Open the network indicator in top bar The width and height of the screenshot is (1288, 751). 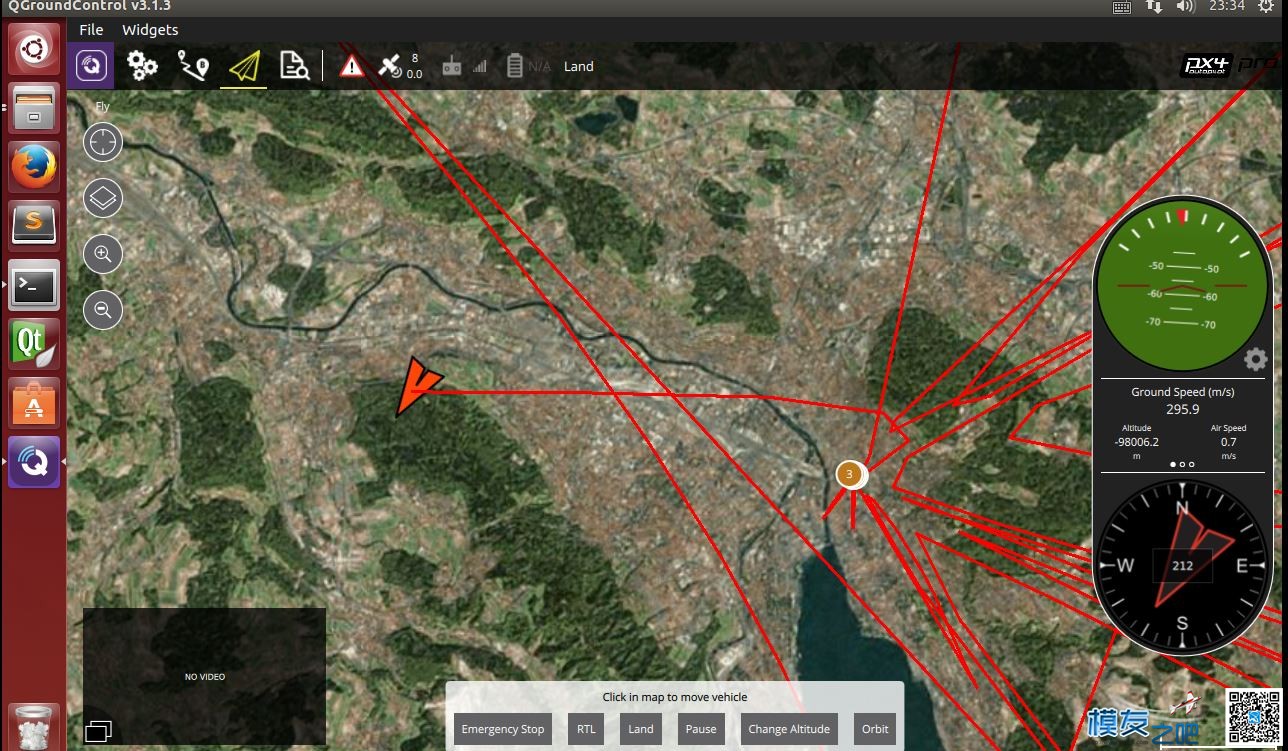(1154, 6)
